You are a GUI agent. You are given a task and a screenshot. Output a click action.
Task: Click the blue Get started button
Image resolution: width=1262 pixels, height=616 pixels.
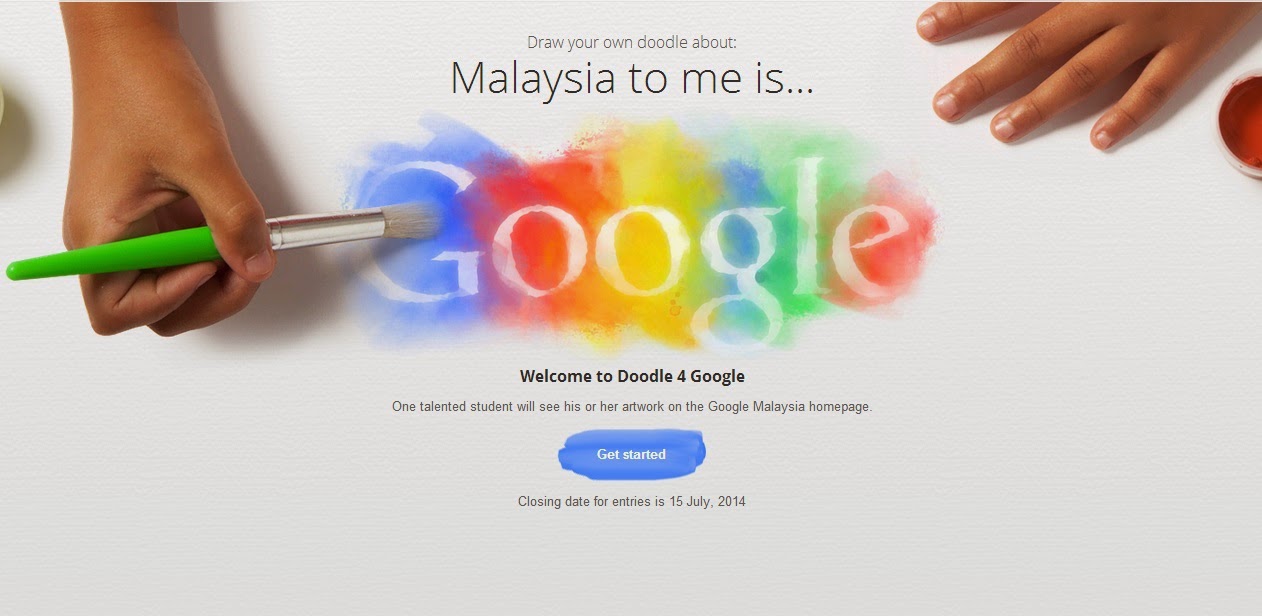[631, 454]
